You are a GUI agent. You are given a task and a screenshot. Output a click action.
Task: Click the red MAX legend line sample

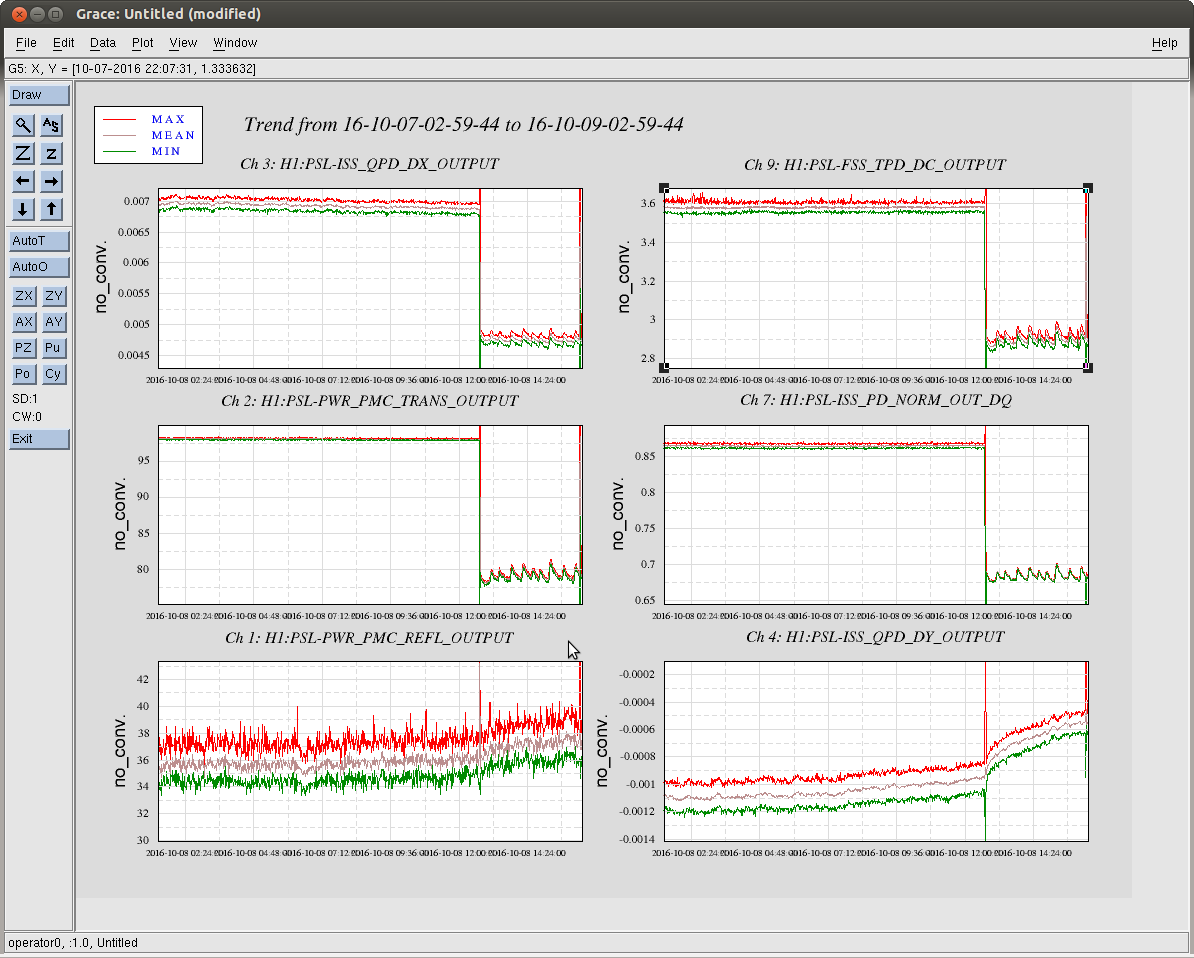pyautogui.click(x=120, y=120)
